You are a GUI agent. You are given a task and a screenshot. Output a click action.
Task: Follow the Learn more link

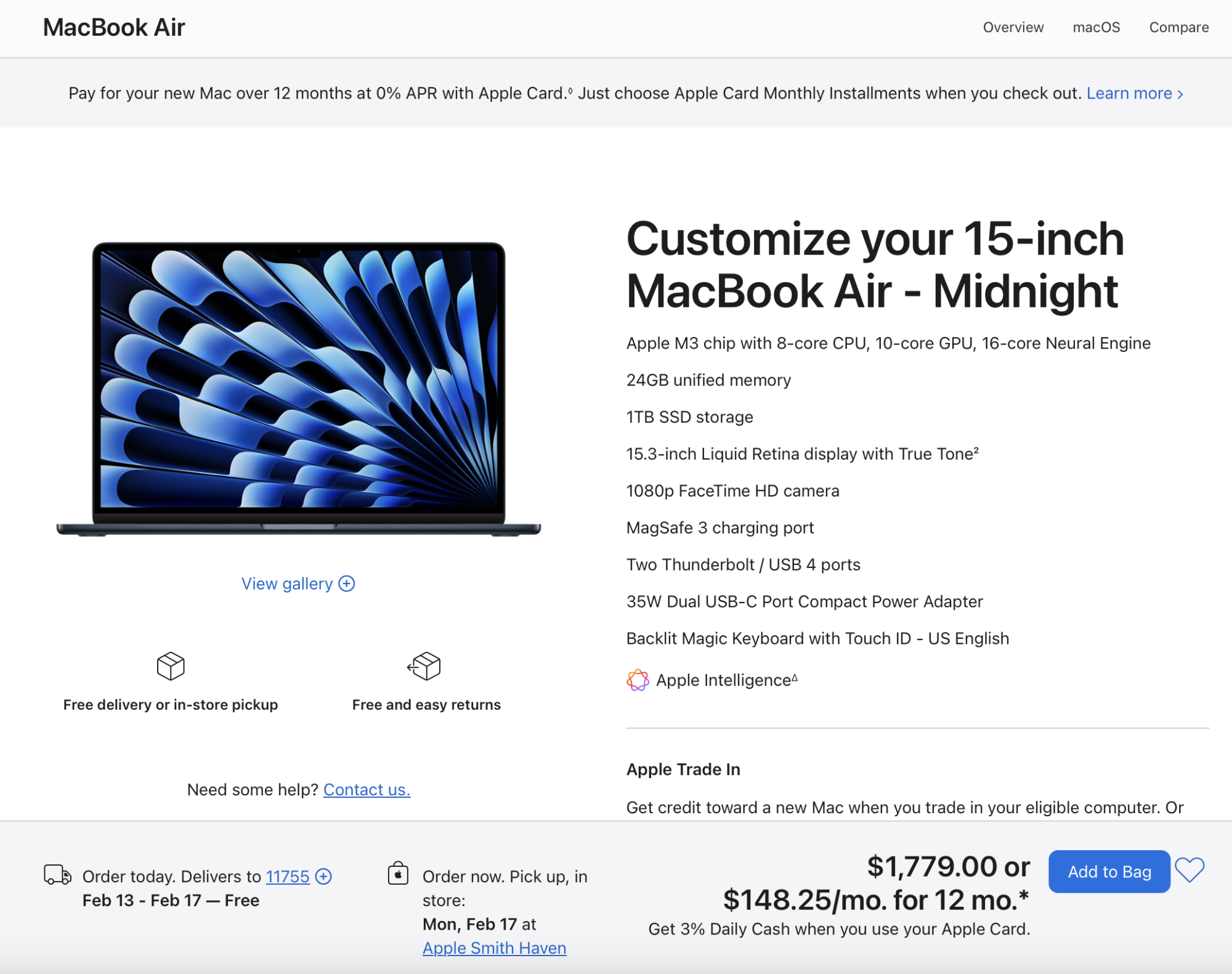(1134, 93)
